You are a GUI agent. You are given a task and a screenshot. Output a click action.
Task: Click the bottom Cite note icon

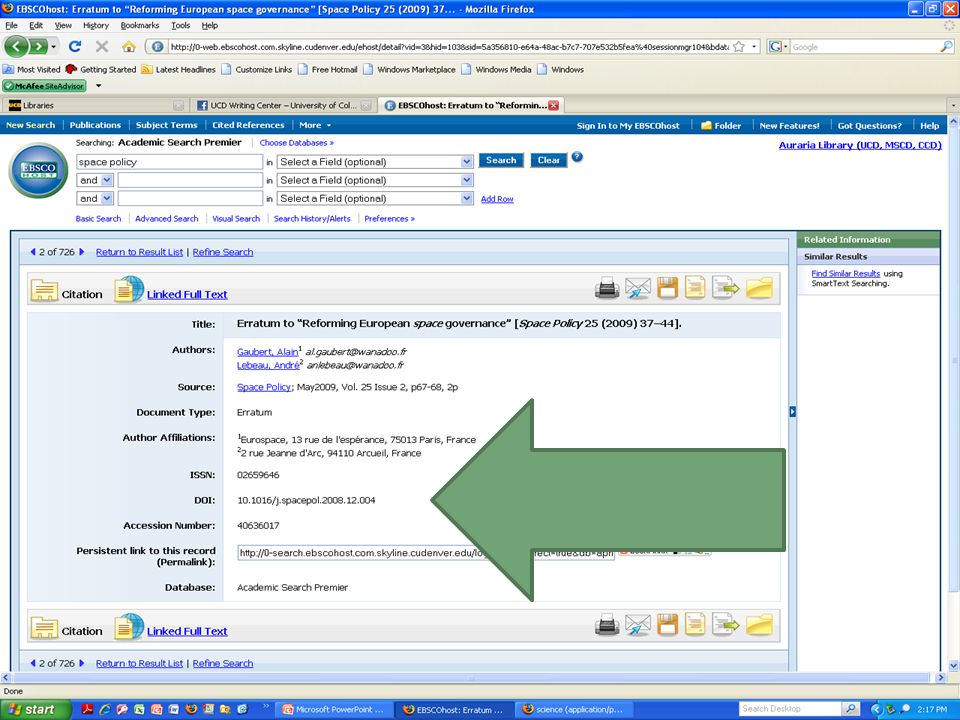click(695, 625)
